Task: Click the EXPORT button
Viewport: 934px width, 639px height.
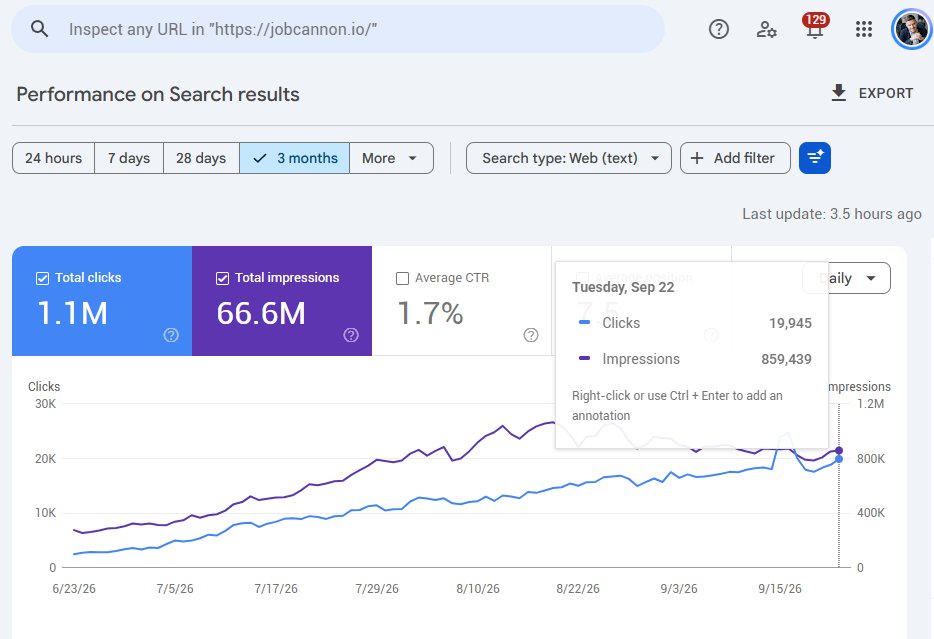Action: coord(872,93)
